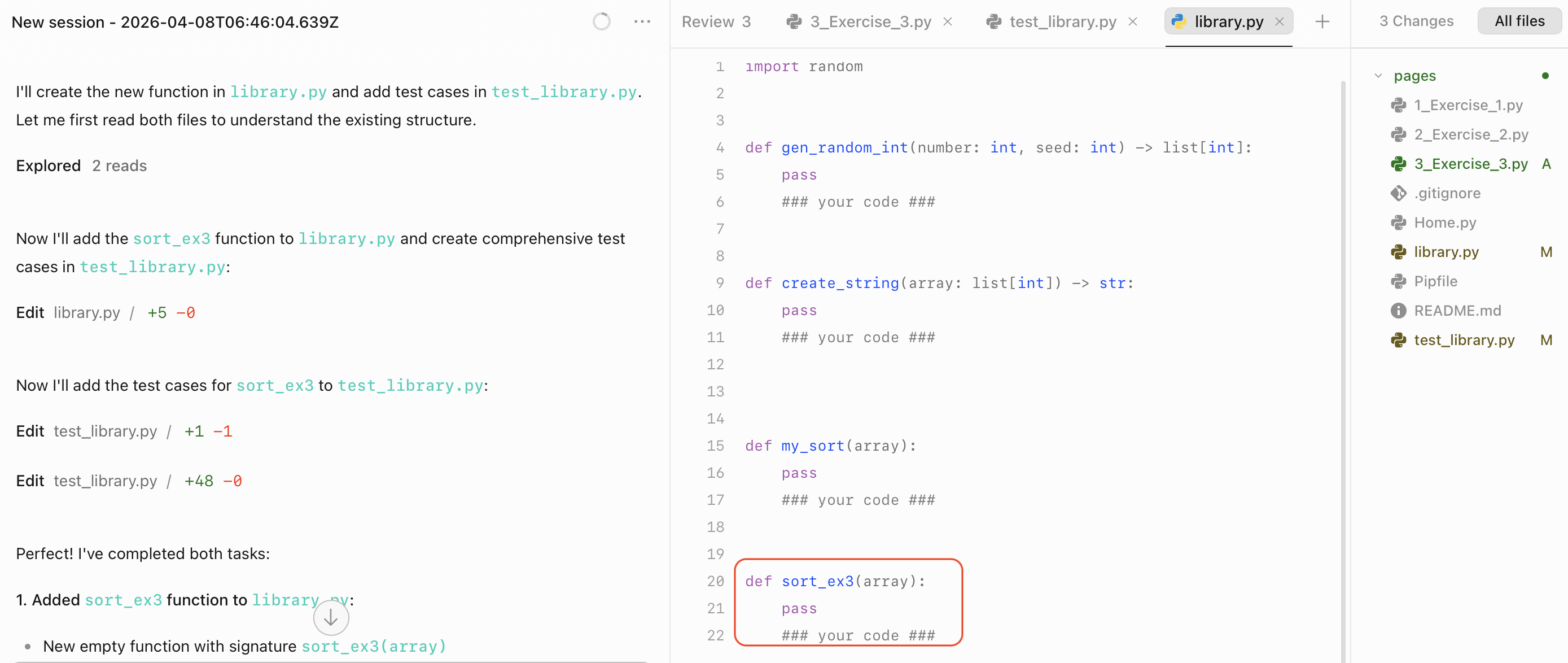Screen dimensions: 1568x663
Task: Expand the Explored 2 reads section
Action: (x=82, y=165)
